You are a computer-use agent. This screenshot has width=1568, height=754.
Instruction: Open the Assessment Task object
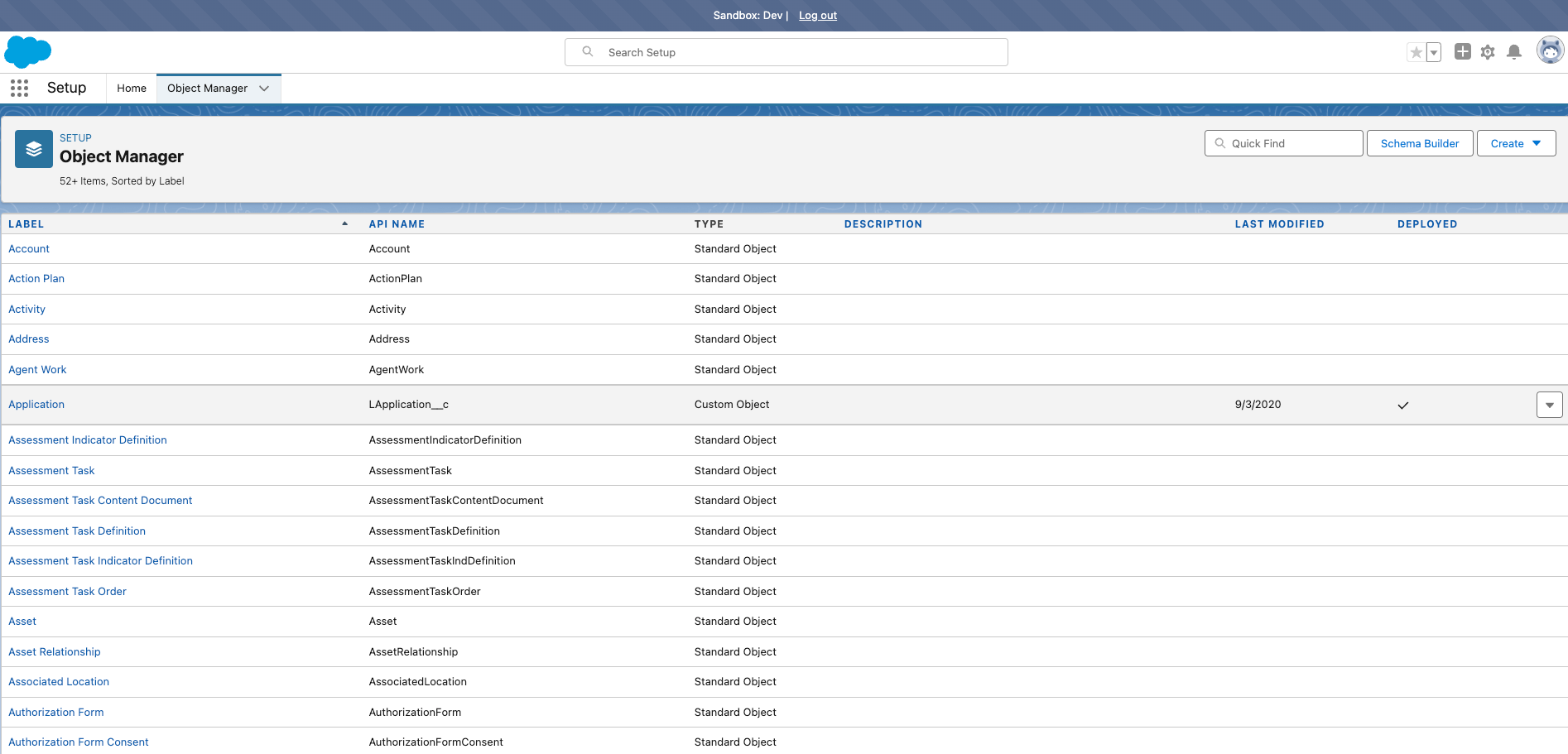pos(51,471)
